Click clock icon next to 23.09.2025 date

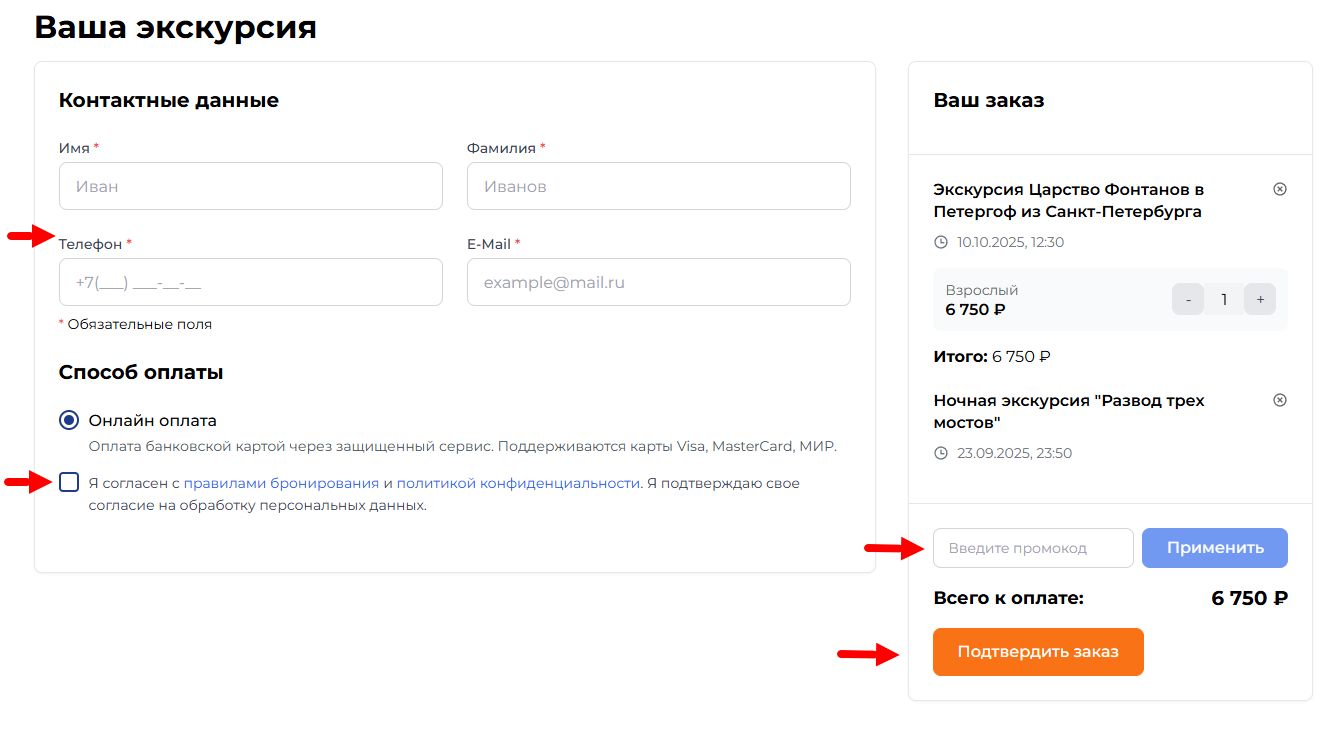(940, 453)
